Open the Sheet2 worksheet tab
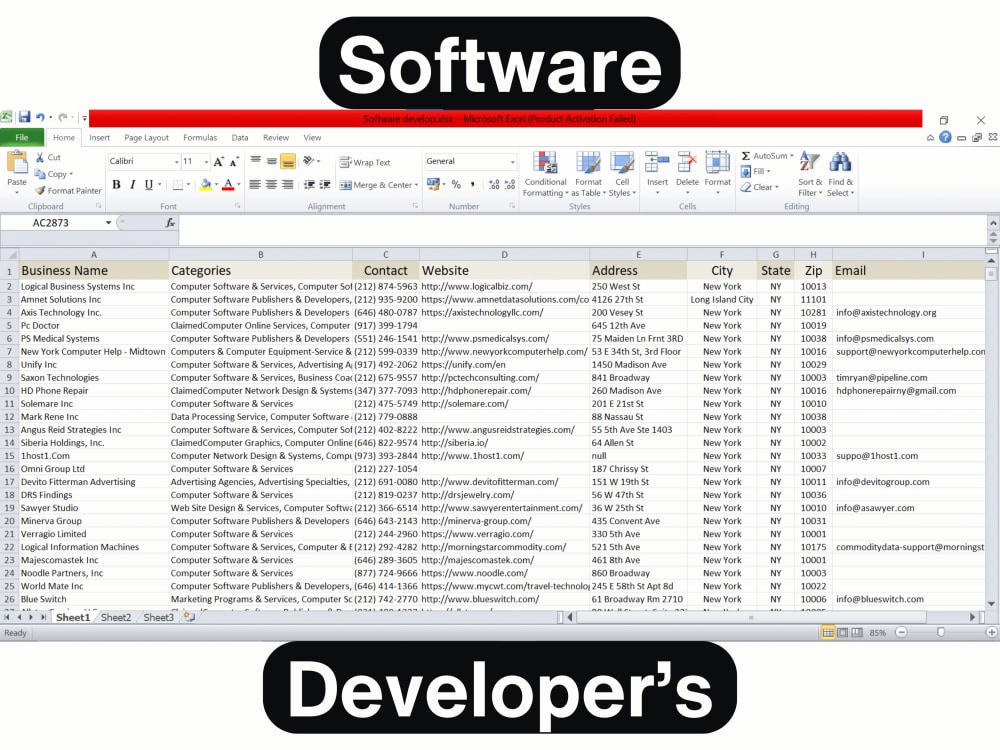The width and height of the screenshot is (1000, 750). [116, 617]
